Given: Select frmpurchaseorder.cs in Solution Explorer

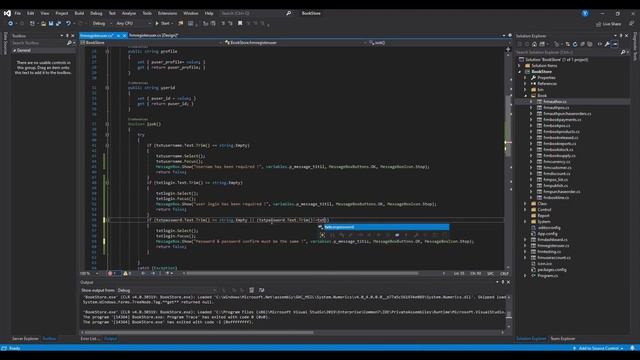Looking at the screenshot, I should pos(562,191).
